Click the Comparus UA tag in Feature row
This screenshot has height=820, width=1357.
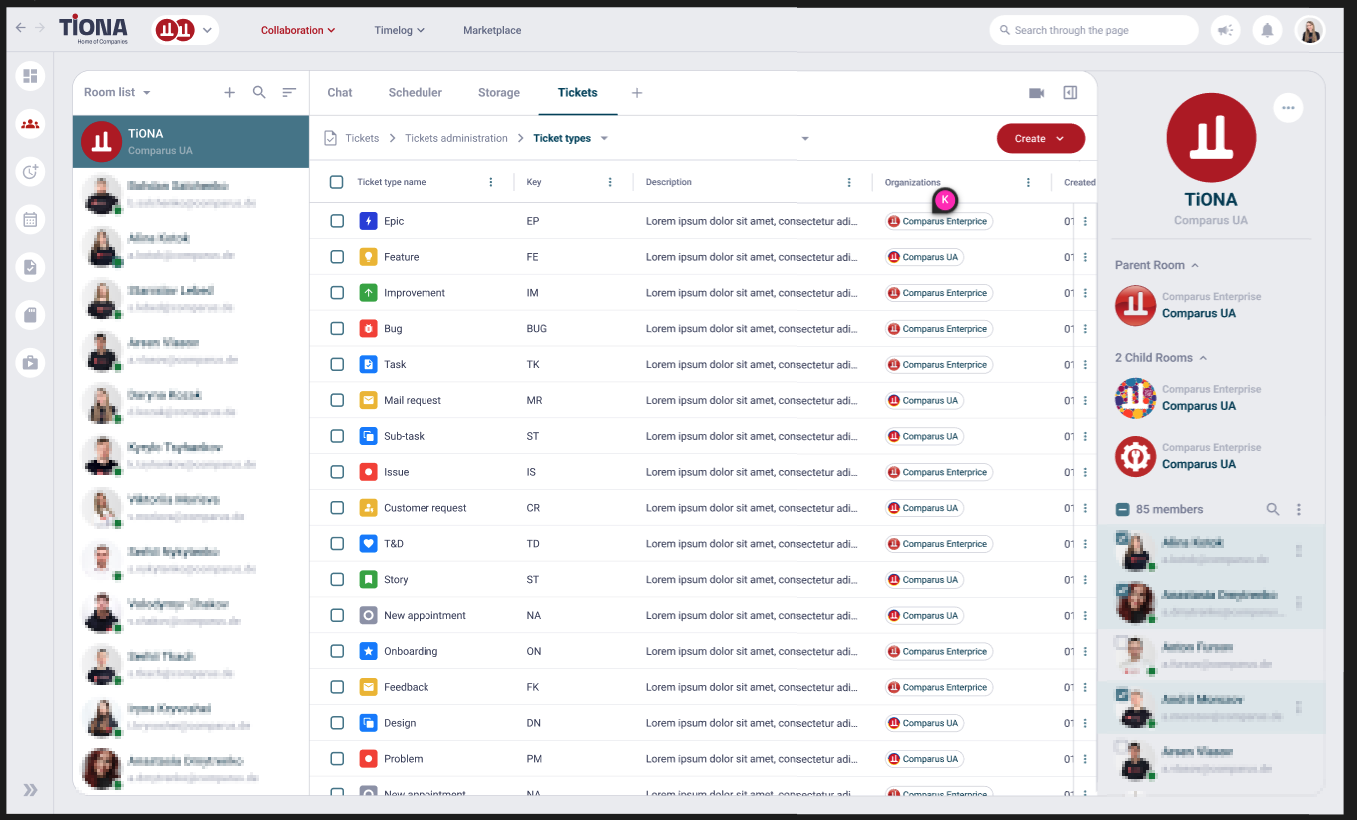click(924, 257)
